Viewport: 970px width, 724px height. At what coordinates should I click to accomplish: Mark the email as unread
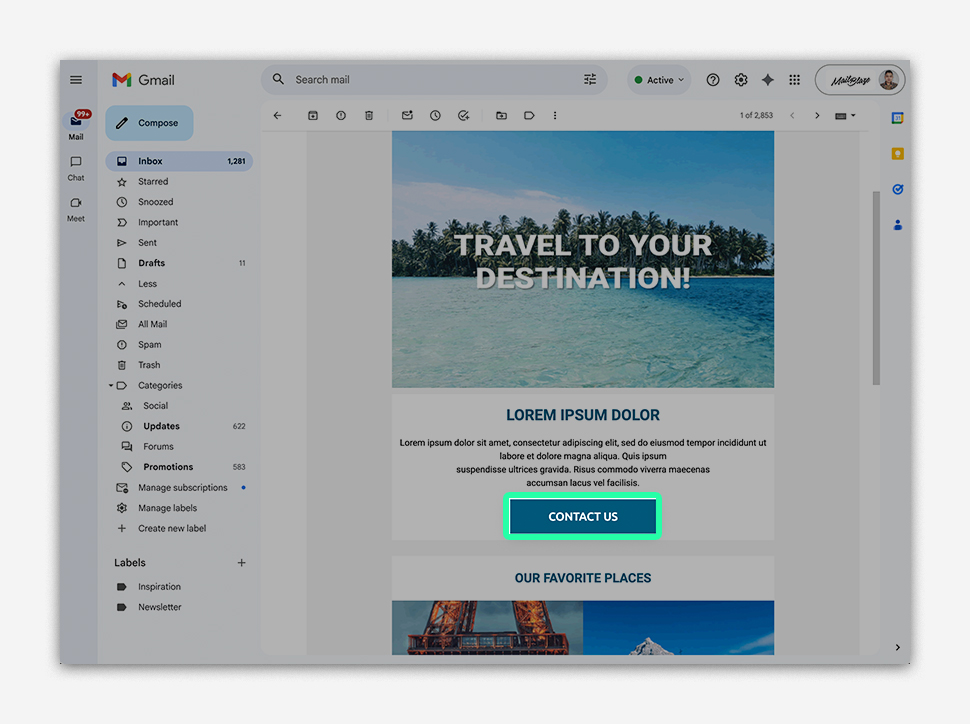click(407, 116)
